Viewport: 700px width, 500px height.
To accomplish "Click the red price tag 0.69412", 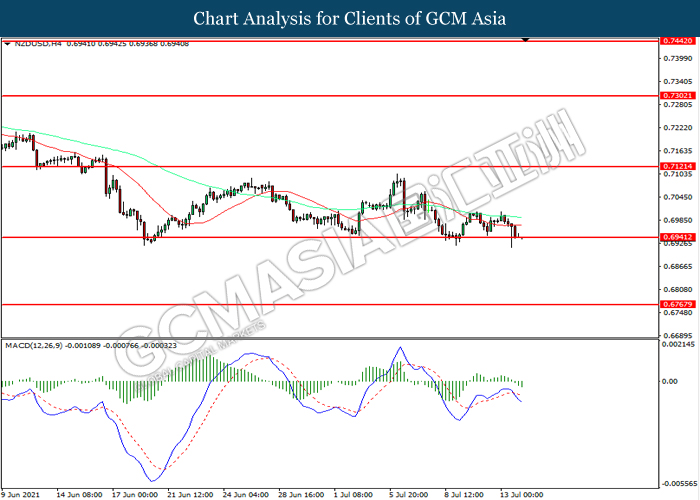I will click(x=678, y=237).
